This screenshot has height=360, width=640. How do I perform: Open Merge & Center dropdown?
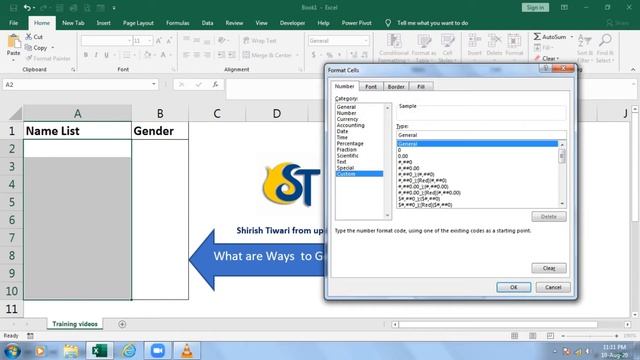(297, 55)
